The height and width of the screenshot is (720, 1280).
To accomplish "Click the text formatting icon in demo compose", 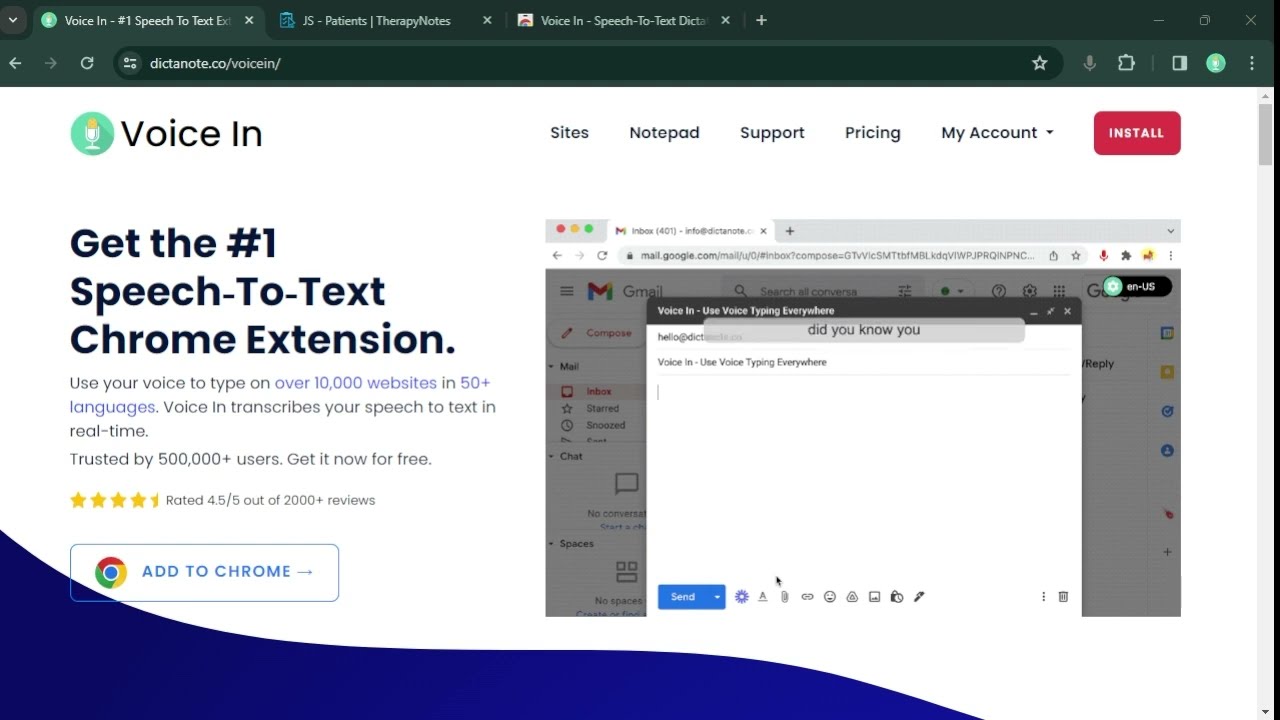I will tap(762, 597).
